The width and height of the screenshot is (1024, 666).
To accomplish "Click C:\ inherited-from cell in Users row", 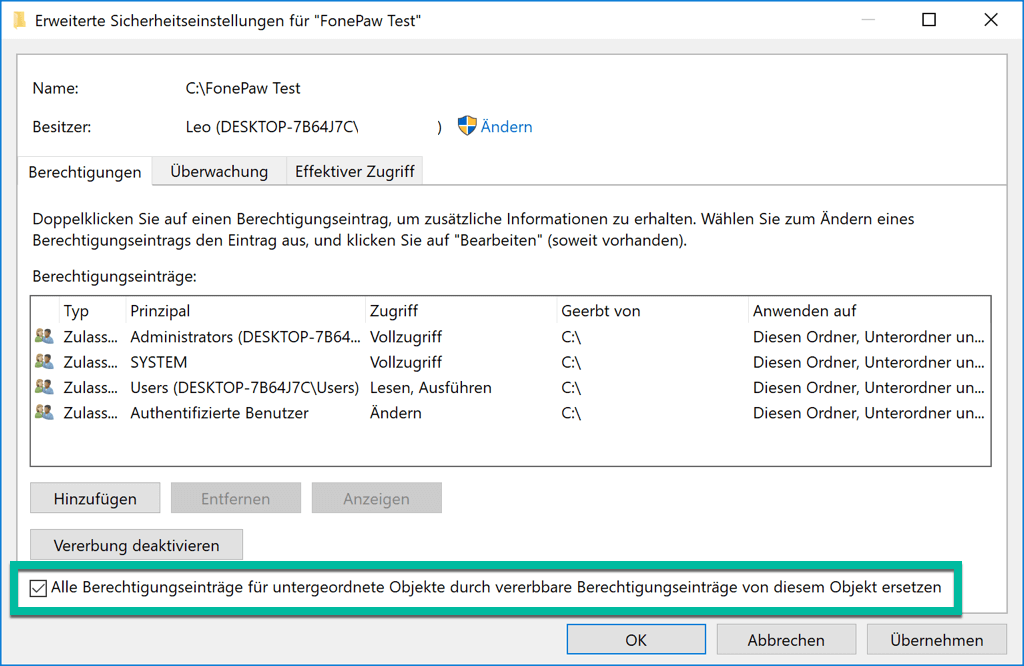I will pos(571,388).
